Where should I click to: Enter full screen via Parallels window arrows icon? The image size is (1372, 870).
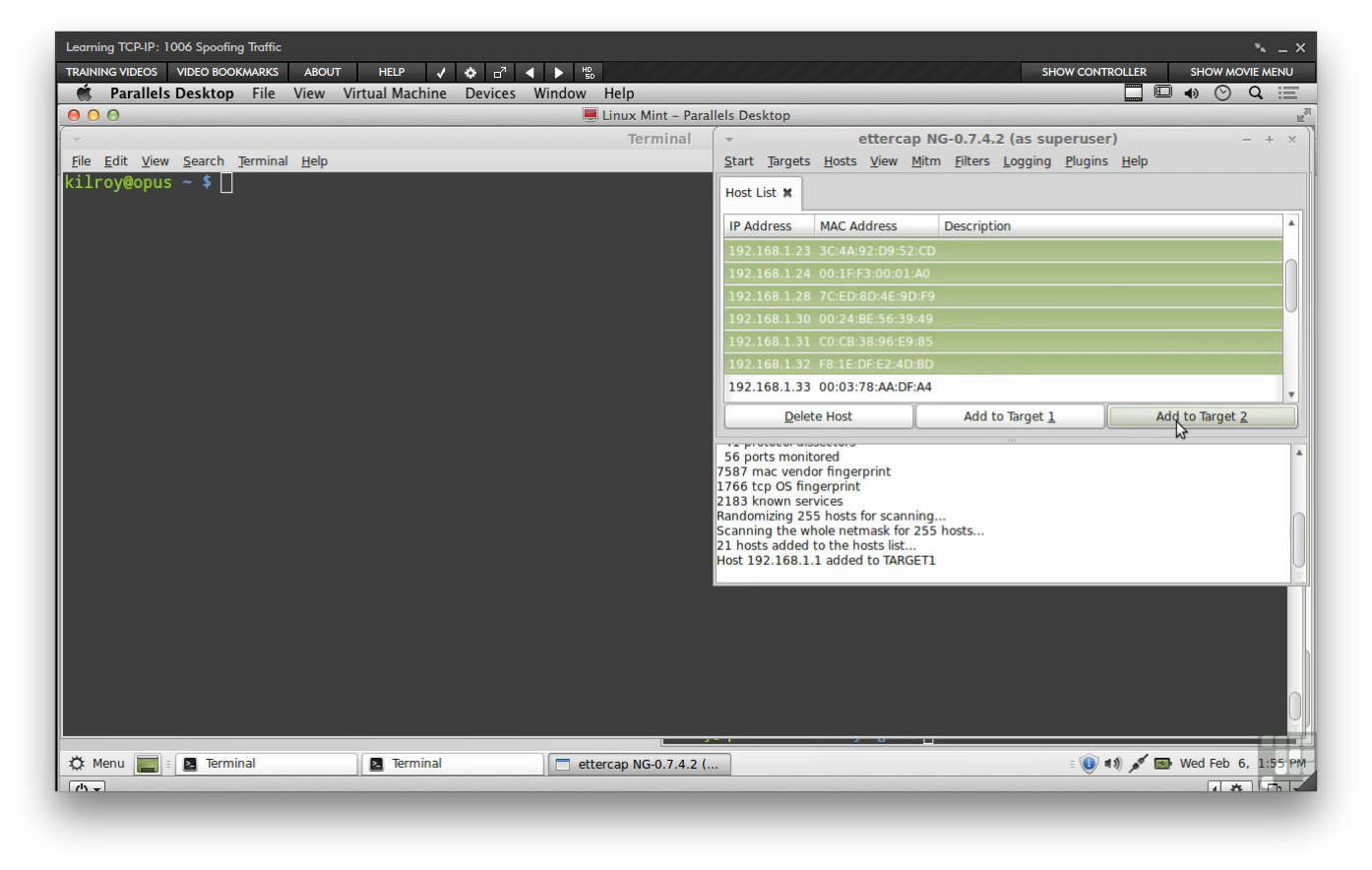click(1304, 115)
